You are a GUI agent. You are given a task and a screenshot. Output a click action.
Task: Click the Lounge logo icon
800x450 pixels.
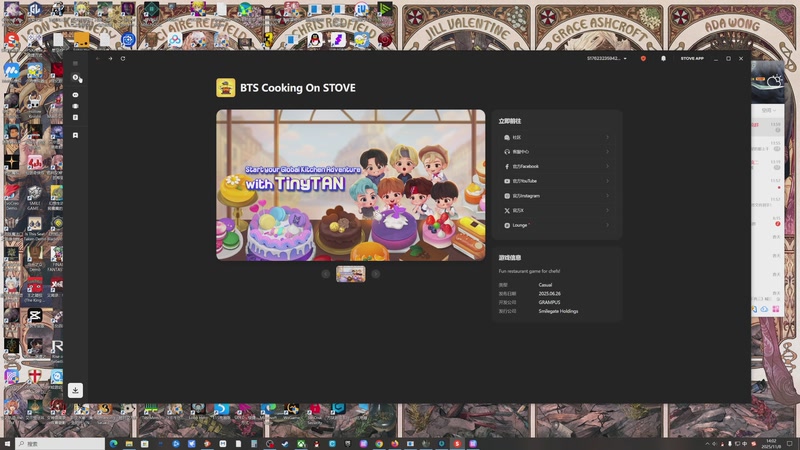(507, 225)
